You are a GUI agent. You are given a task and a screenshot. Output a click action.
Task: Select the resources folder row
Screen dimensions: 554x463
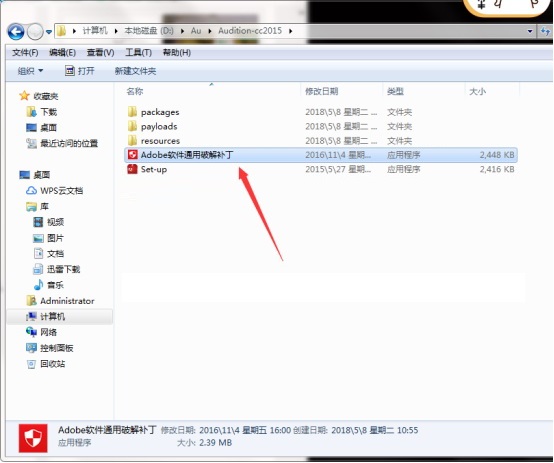coord(321,141)
